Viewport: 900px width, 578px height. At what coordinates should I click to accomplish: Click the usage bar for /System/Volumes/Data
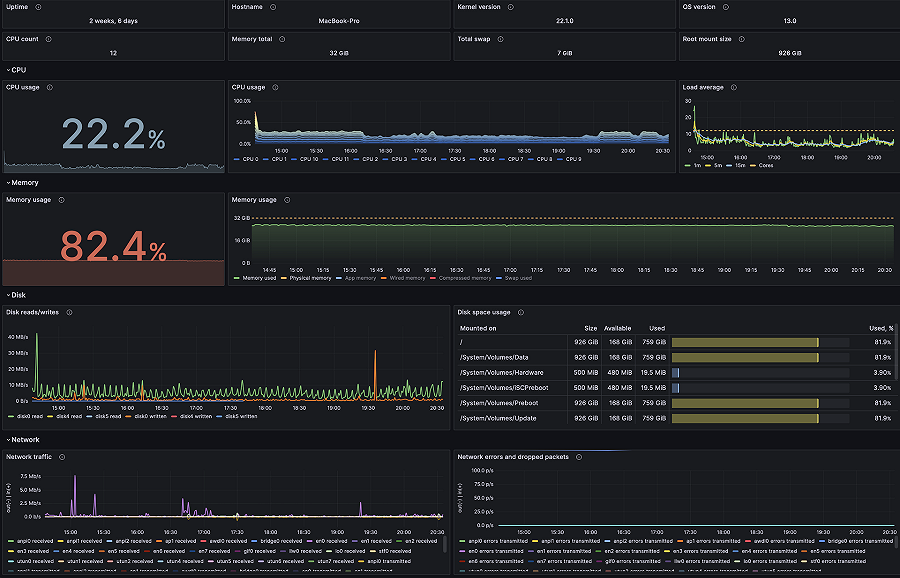click(745, 357)
